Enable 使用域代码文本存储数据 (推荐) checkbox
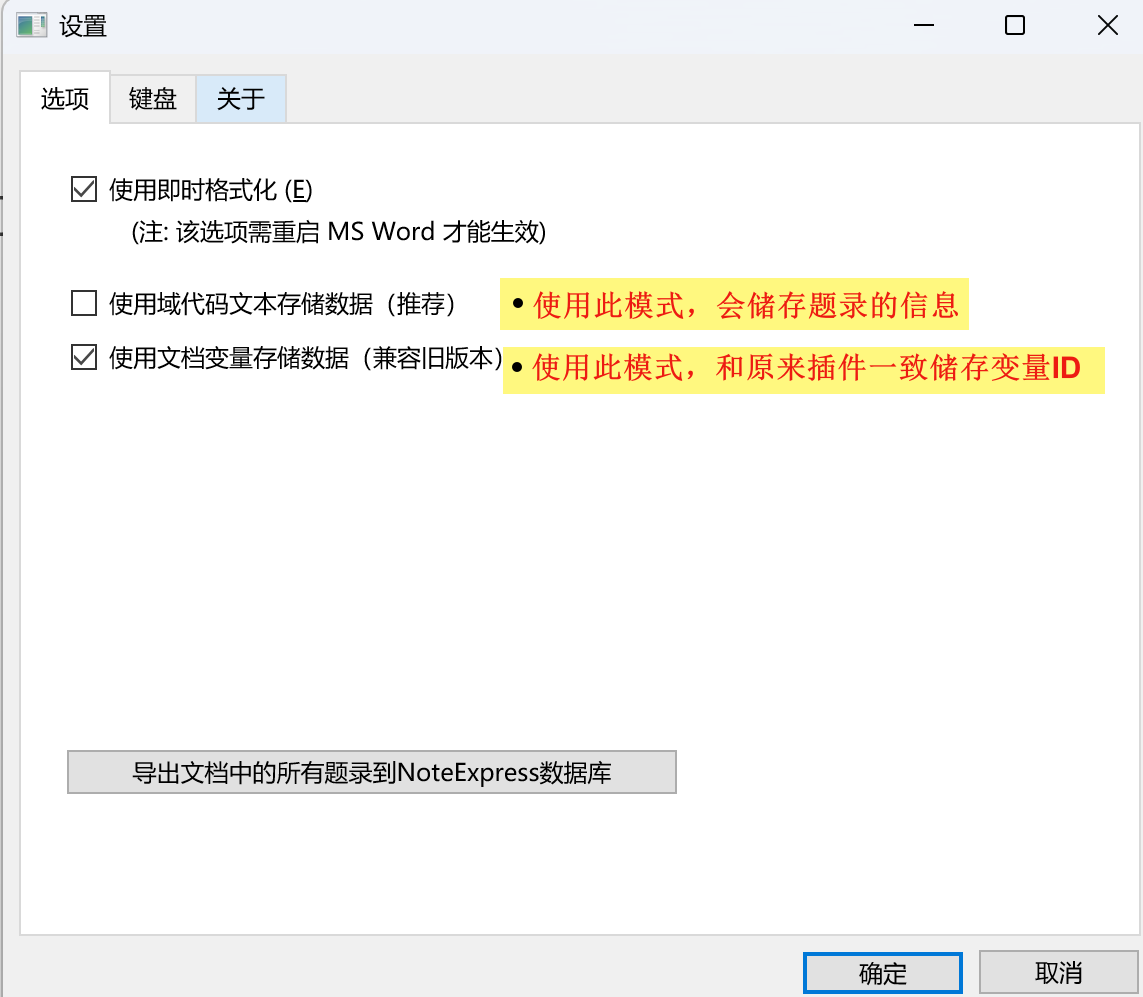Screen dimensions: 1143x997 pos(84,303)
